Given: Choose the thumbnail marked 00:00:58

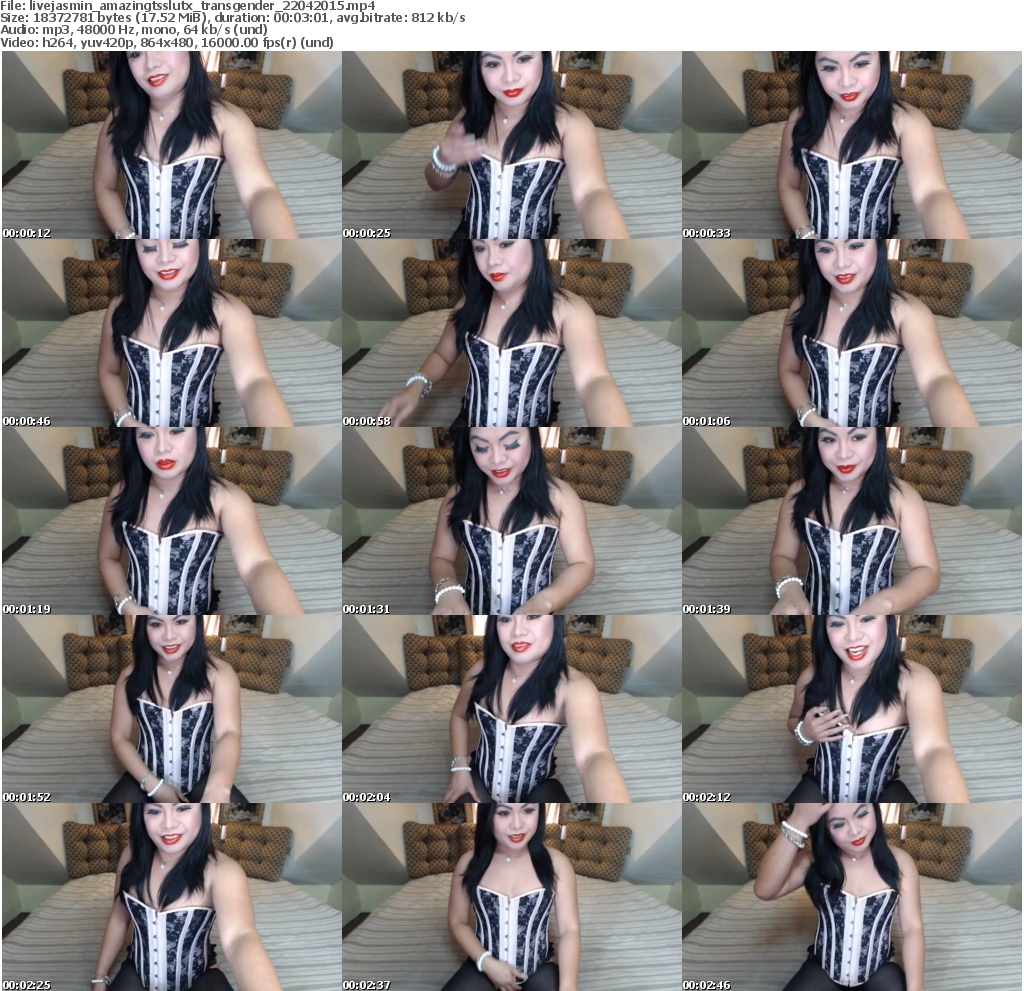Looking at the screenshot, I should [x=511, y=333].
